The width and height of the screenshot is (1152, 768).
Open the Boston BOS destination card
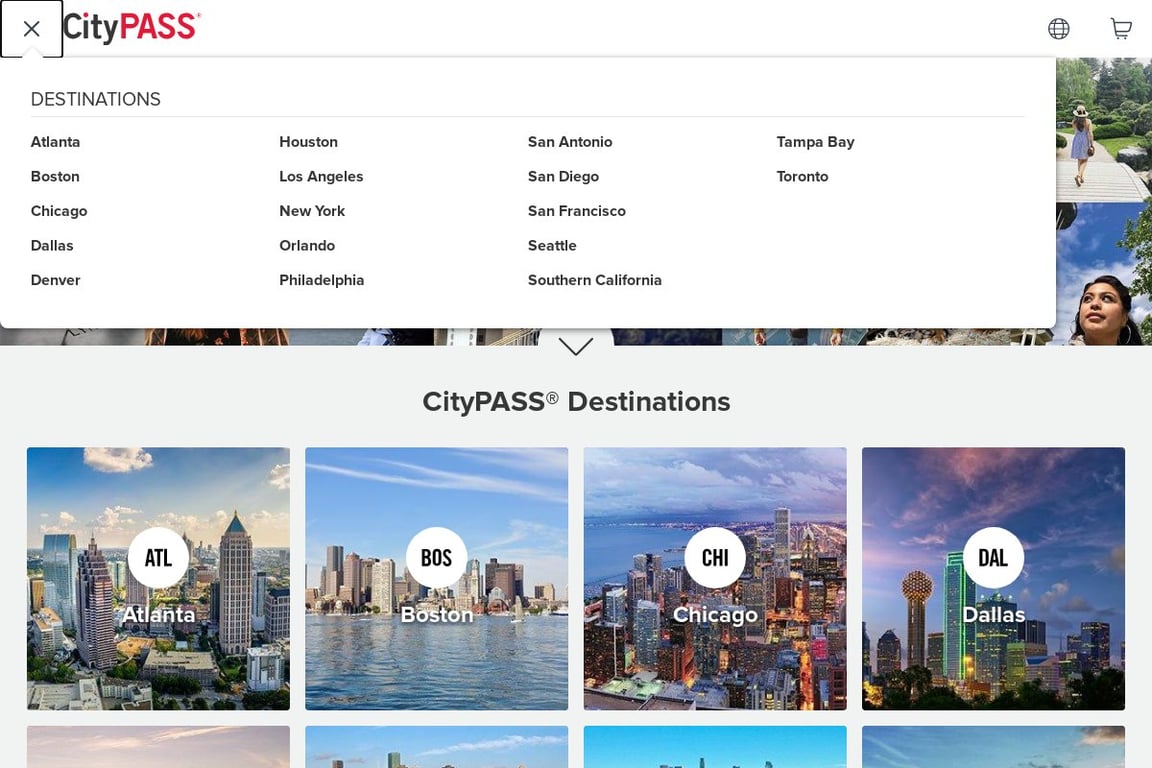[x=436, y=578]
